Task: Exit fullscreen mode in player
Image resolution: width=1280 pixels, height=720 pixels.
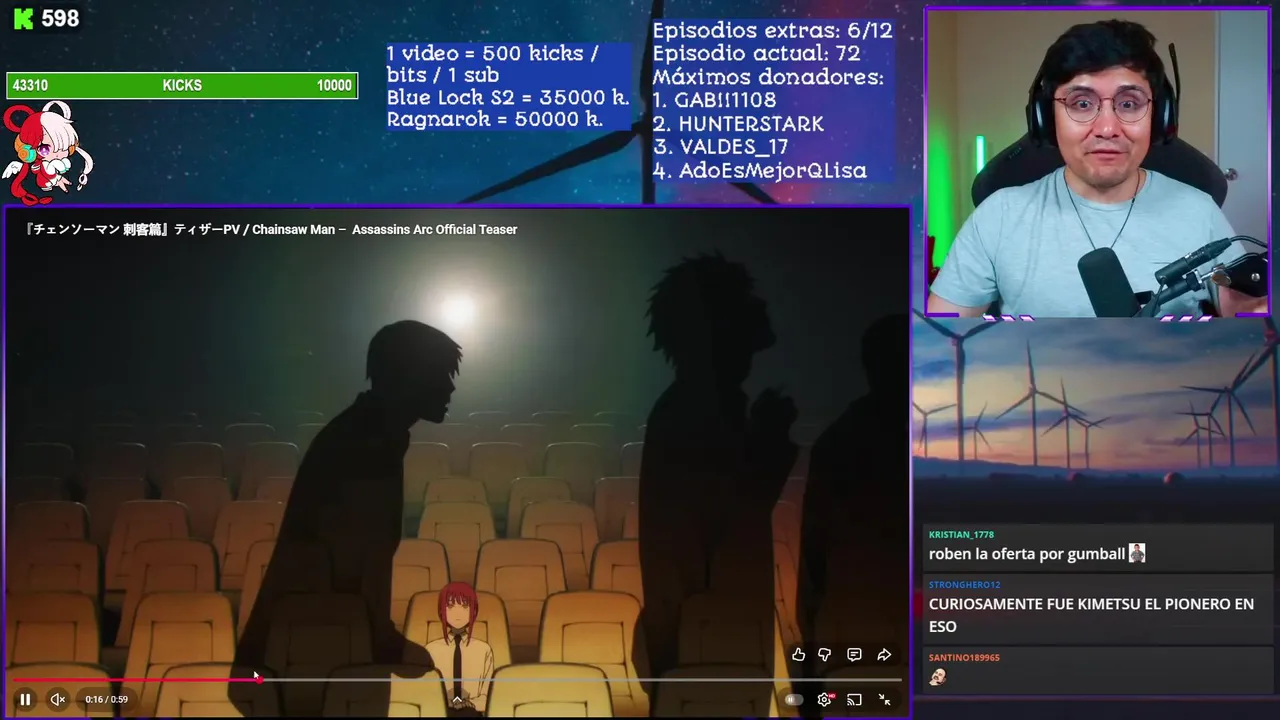Action: [x=884, y=700]
